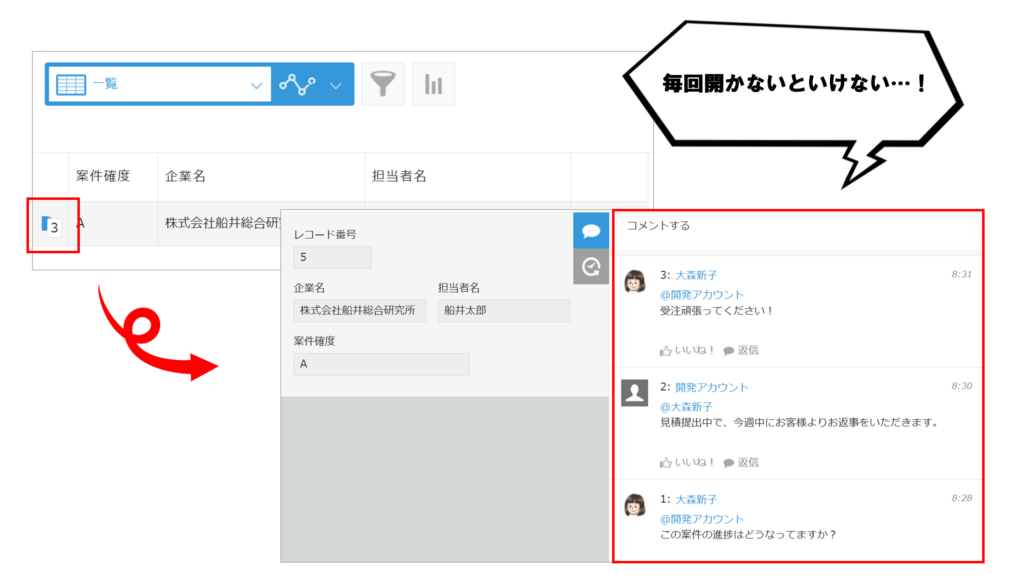The width and height of the screenshot is (1024, 585).
Task: Click the table icon inside the view selector
Action: tap(71, 83)
